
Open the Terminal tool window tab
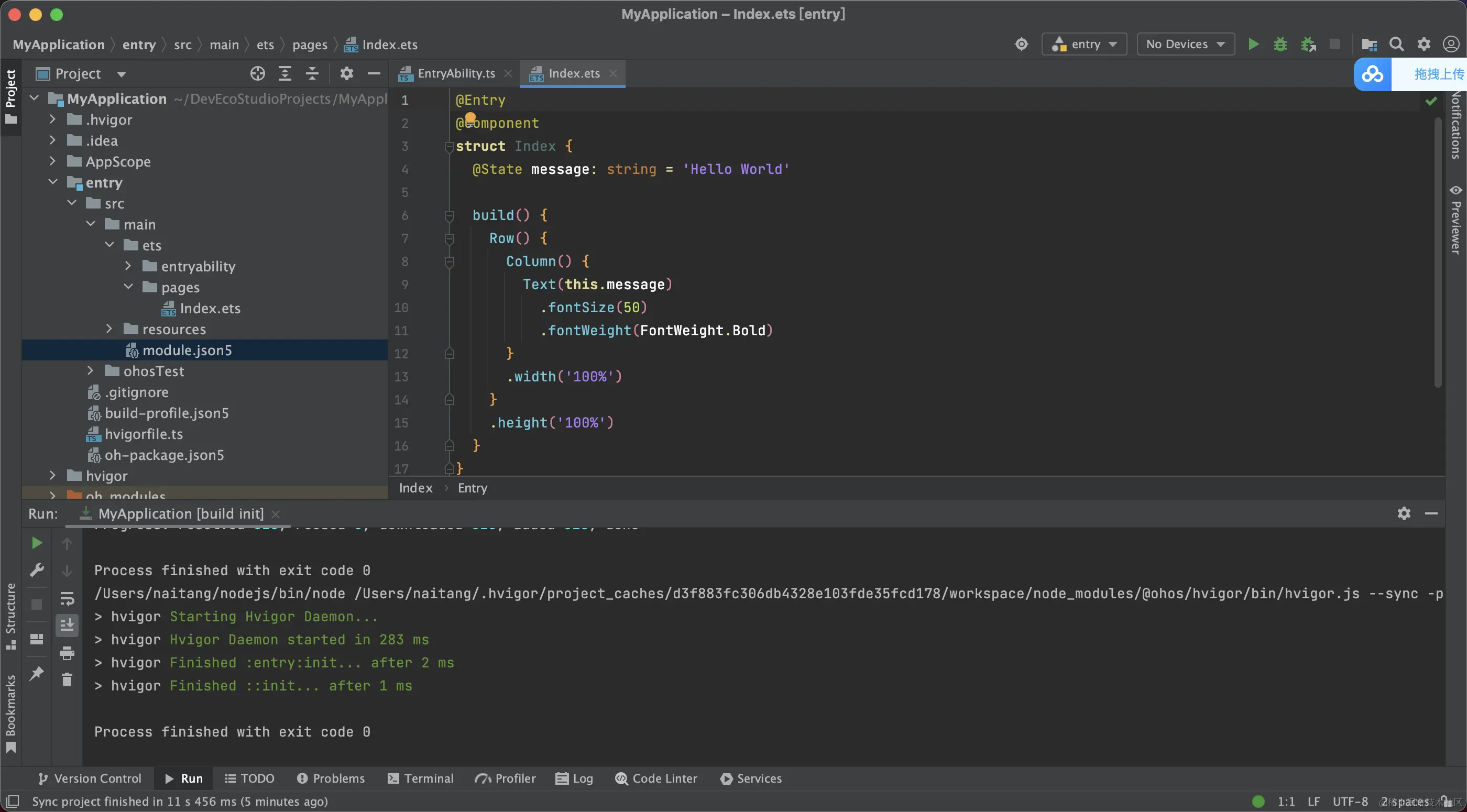click(x=421, y=778)
